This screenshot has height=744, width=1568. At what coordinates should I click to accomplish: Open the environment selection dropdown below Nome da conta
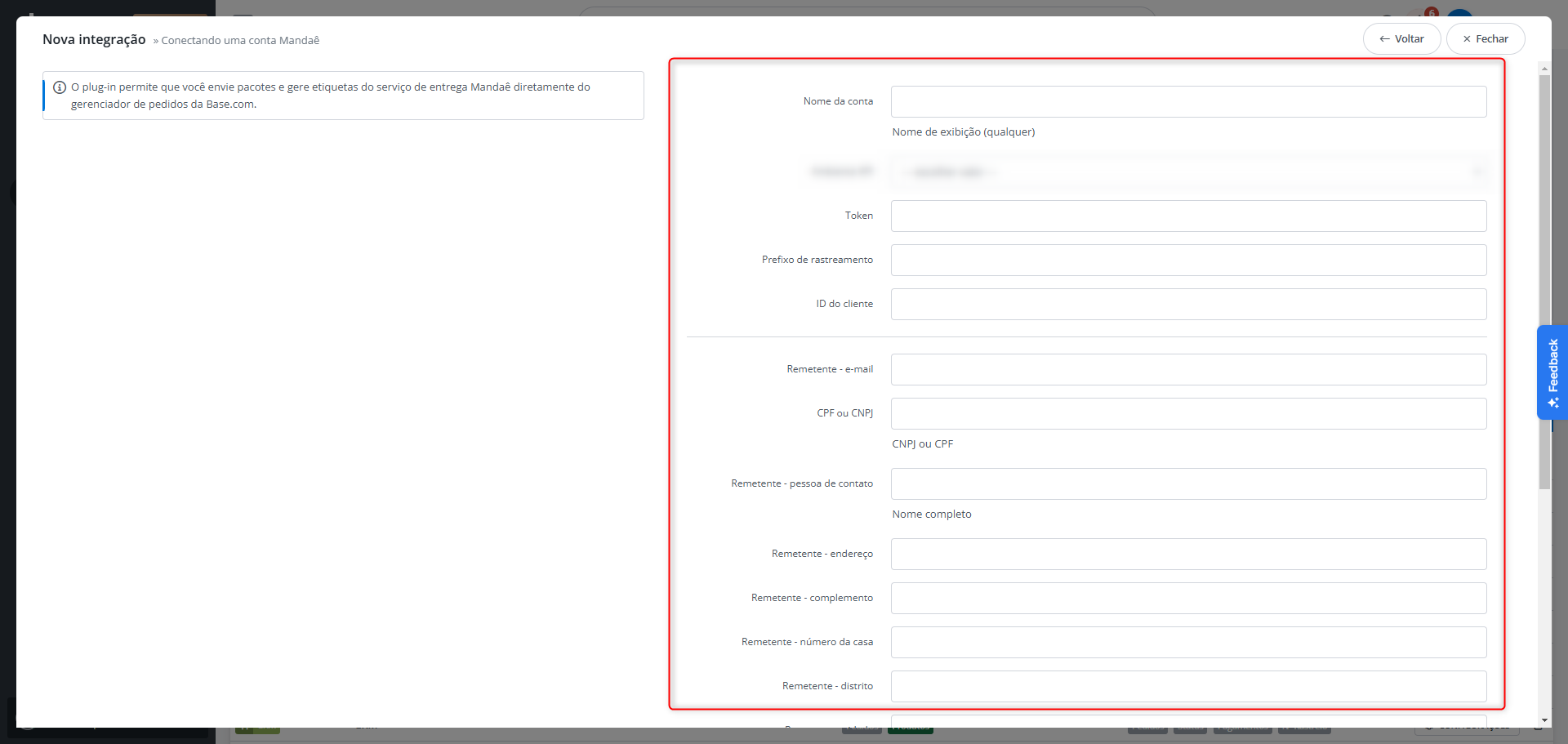(1188, 172)
